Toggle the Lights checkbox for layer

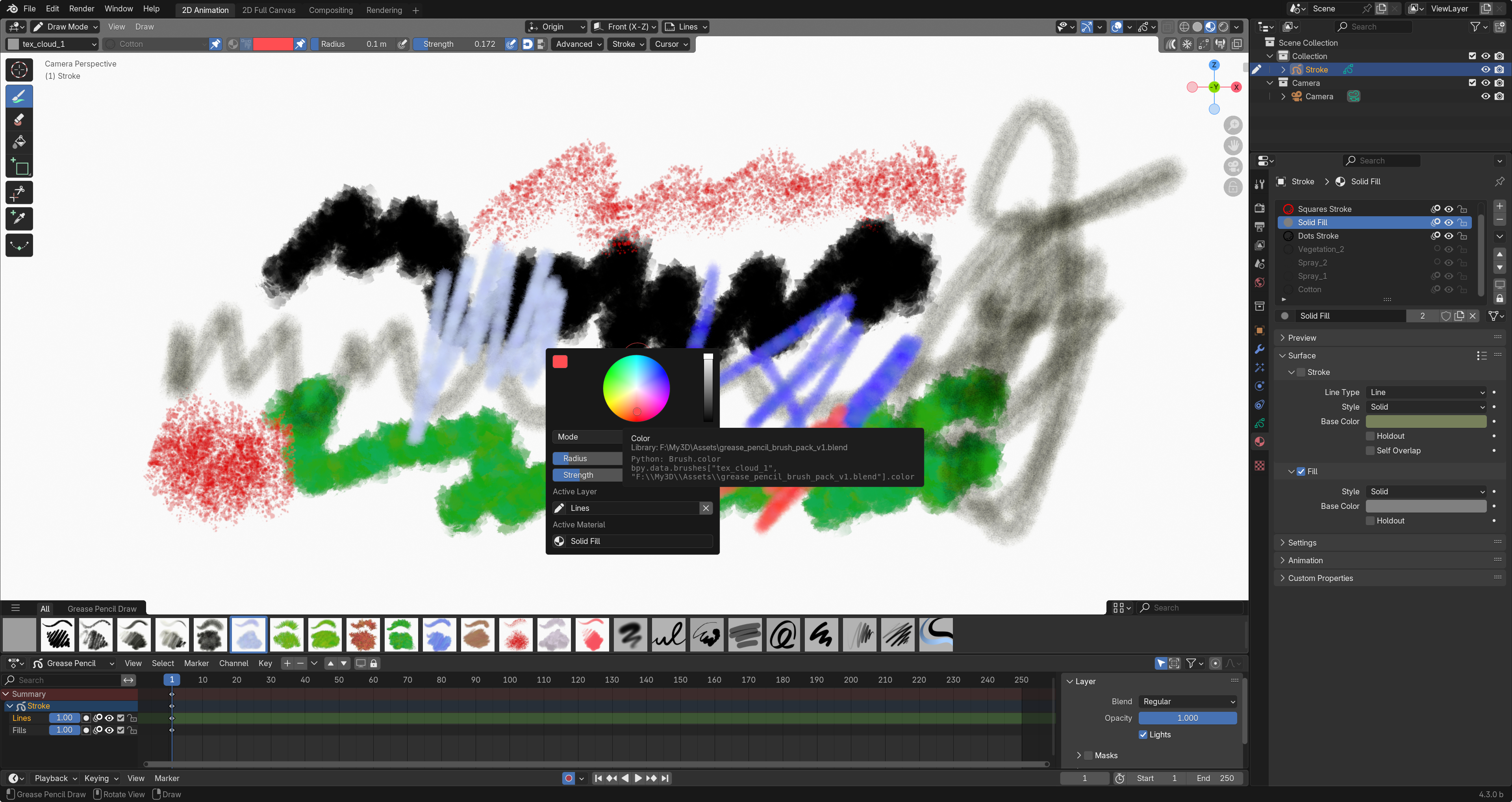click(1143, 735)
